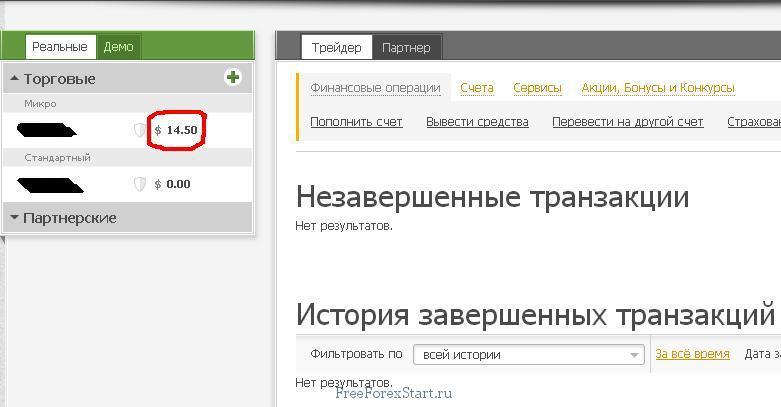Click the Пополнить счет link
Viewport: 781px width, 407px height.
356,121
